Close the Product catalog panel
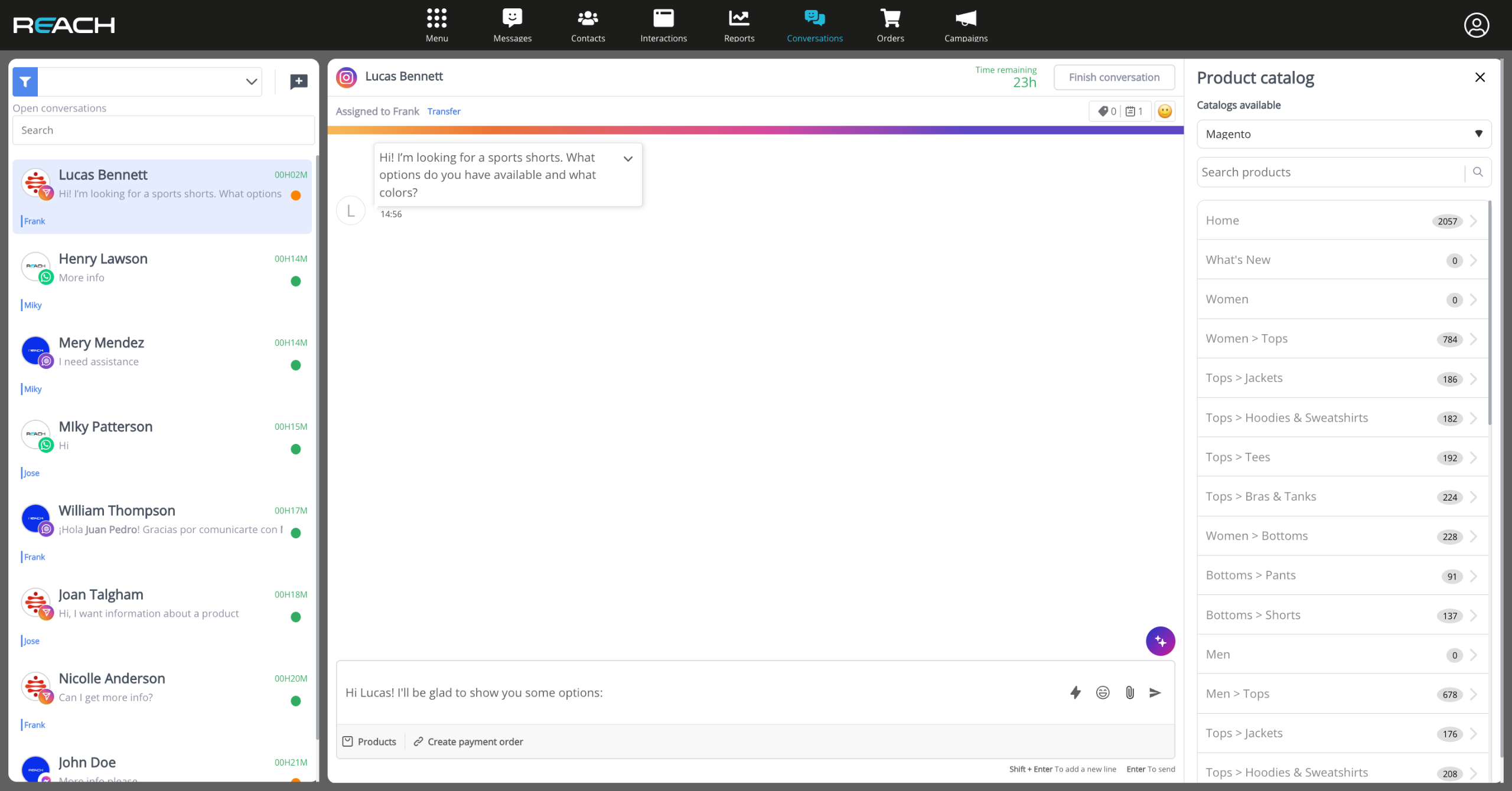1512x791 pixels. pyautogui.click(x=1480, y=77)
